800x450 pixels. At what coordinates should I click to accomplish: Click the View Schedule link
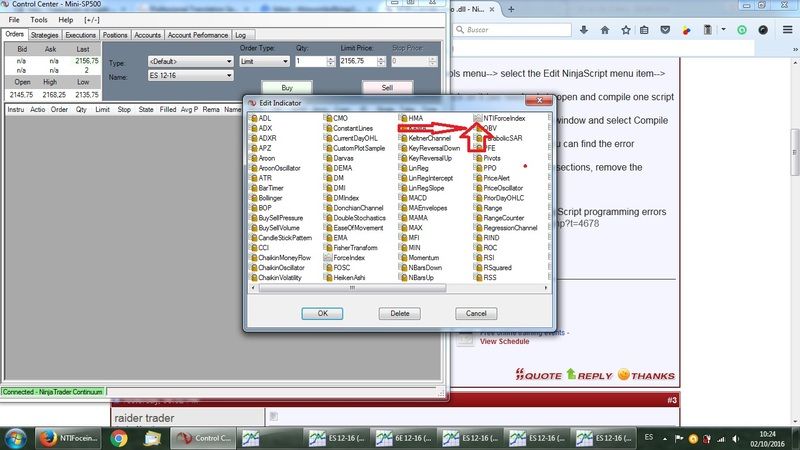coord(504,341)
